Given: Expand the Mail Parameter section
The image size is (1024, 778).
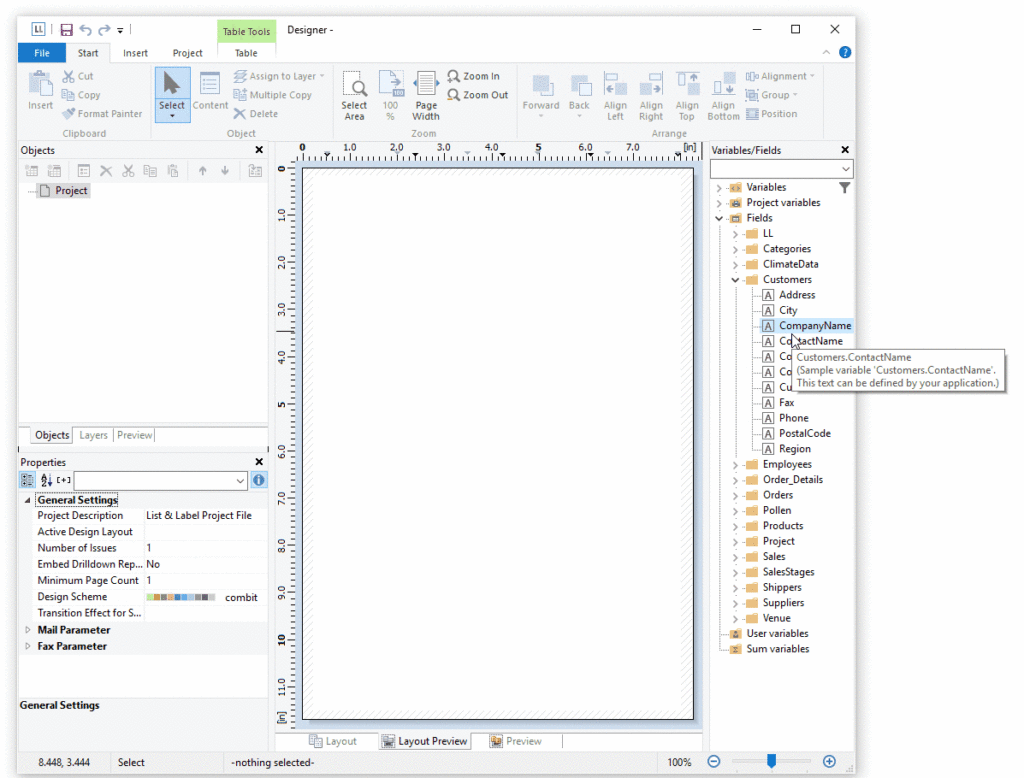Looking at the screenshot, I should (x=27, y=630).
